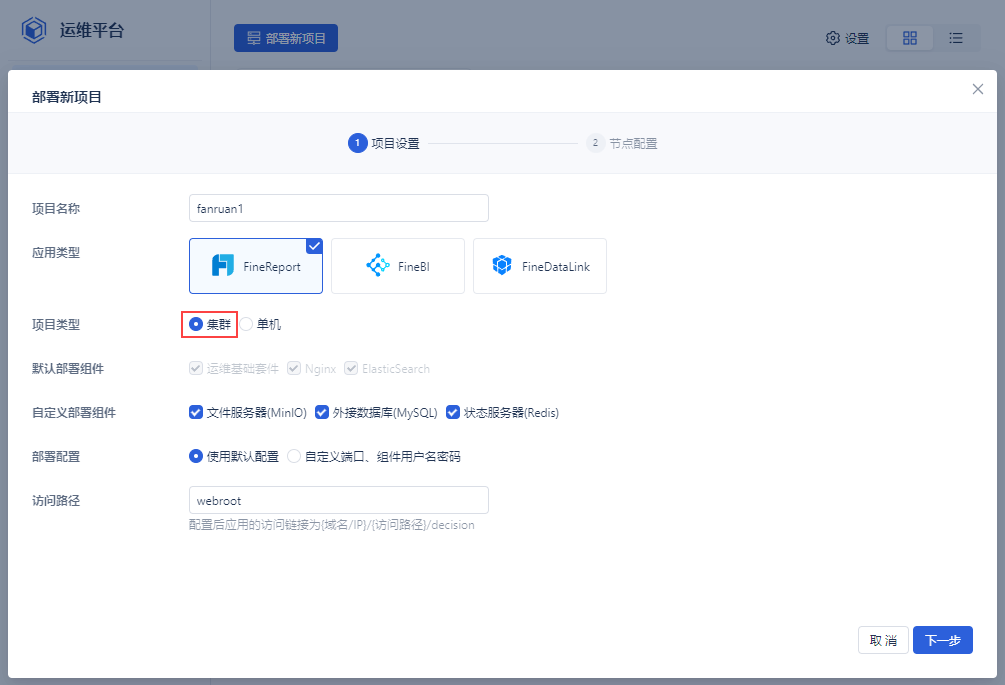
Task: Click the disabled 运维基础套件 checkbox
Action: (196, 368)
